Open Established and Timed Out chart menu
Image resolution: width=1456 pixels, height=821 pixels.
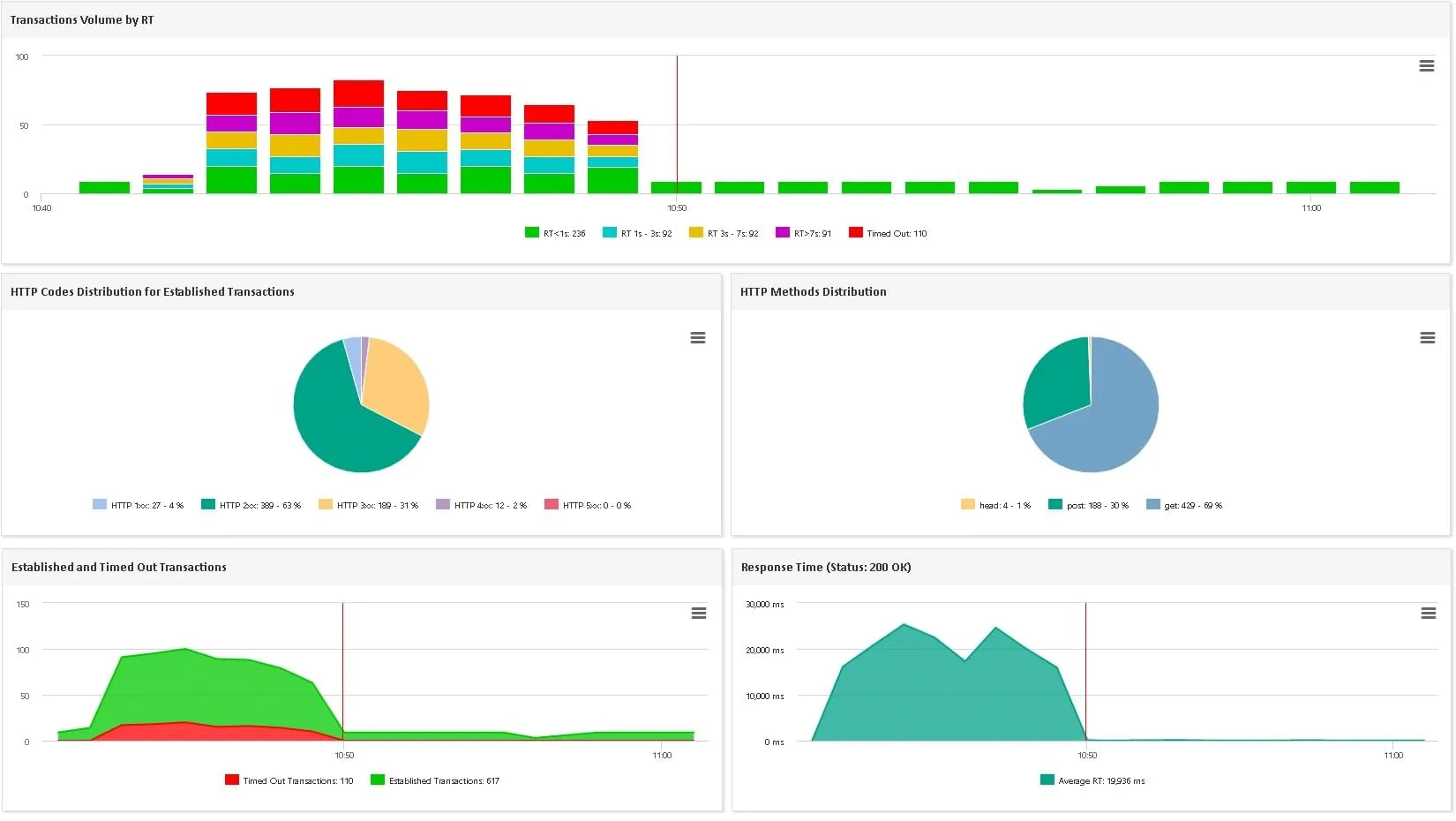pyautogui.click(x=698, y=614)
